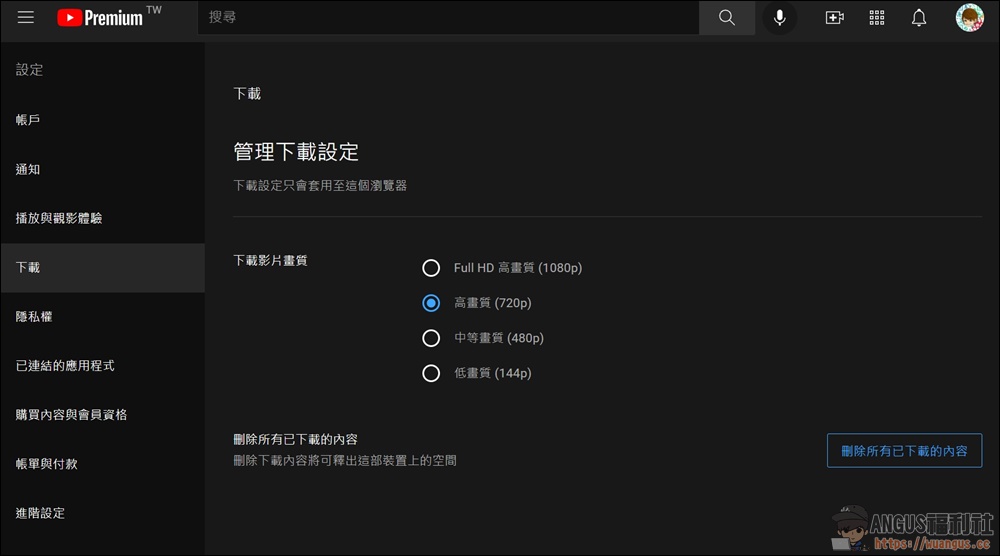Open the YouTube apps grid
Viewport: 1000px width, 556px height.
(877, 17)
